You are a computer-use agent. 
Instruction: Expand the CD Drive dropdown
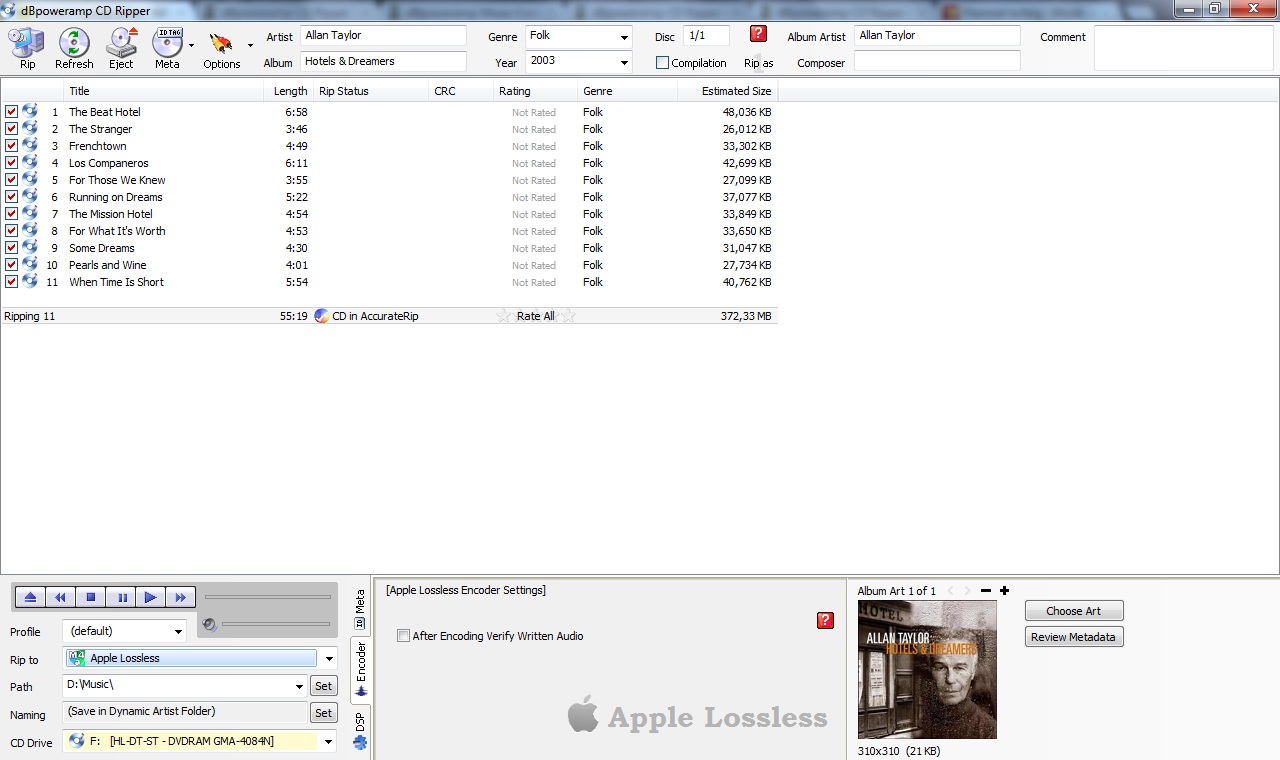327,742
